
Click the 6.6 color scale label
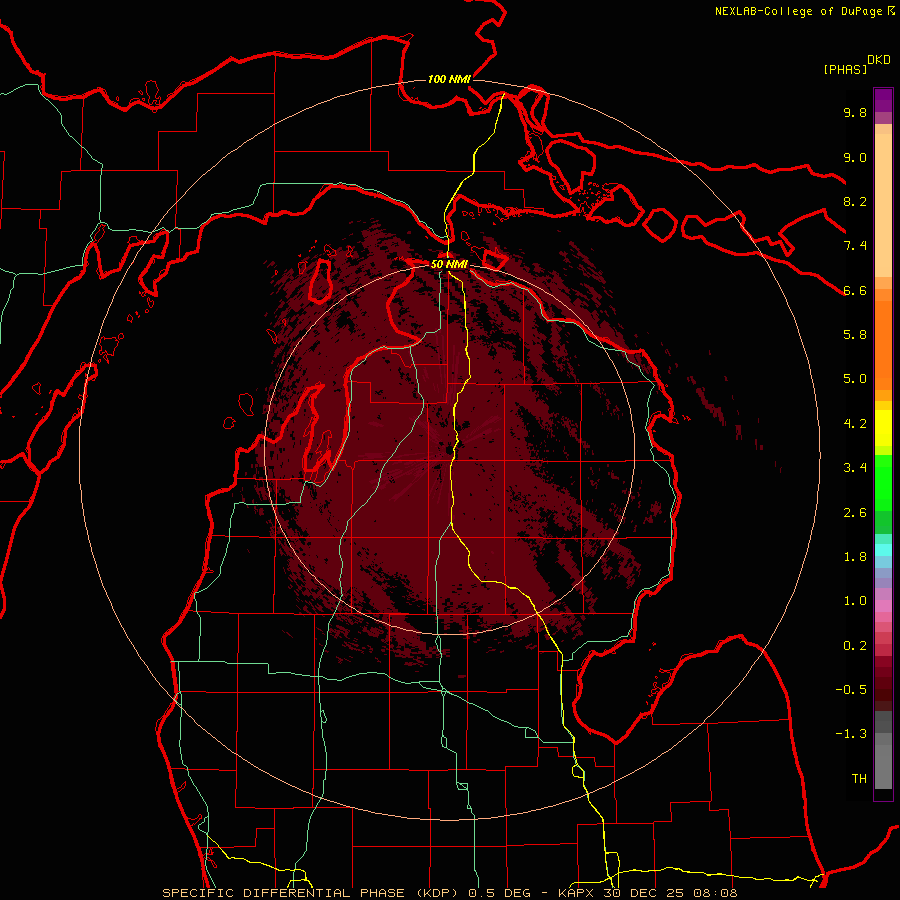[855, 290]
